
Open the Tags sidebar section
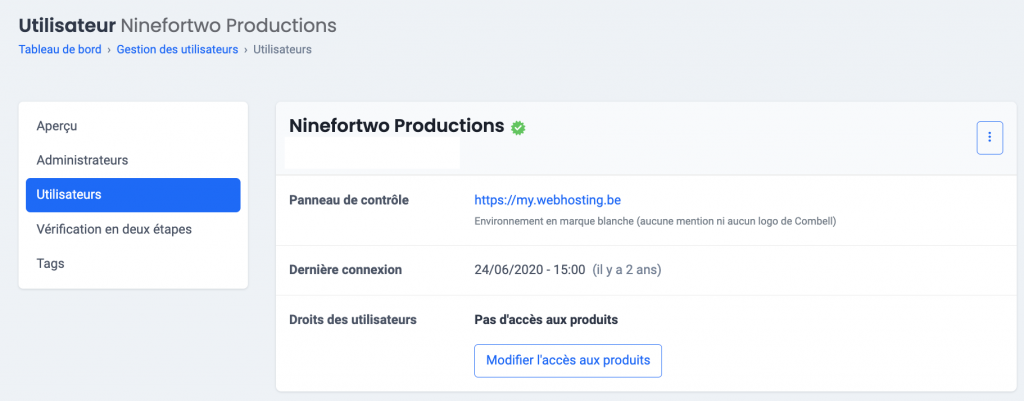(x=50, y=263)
